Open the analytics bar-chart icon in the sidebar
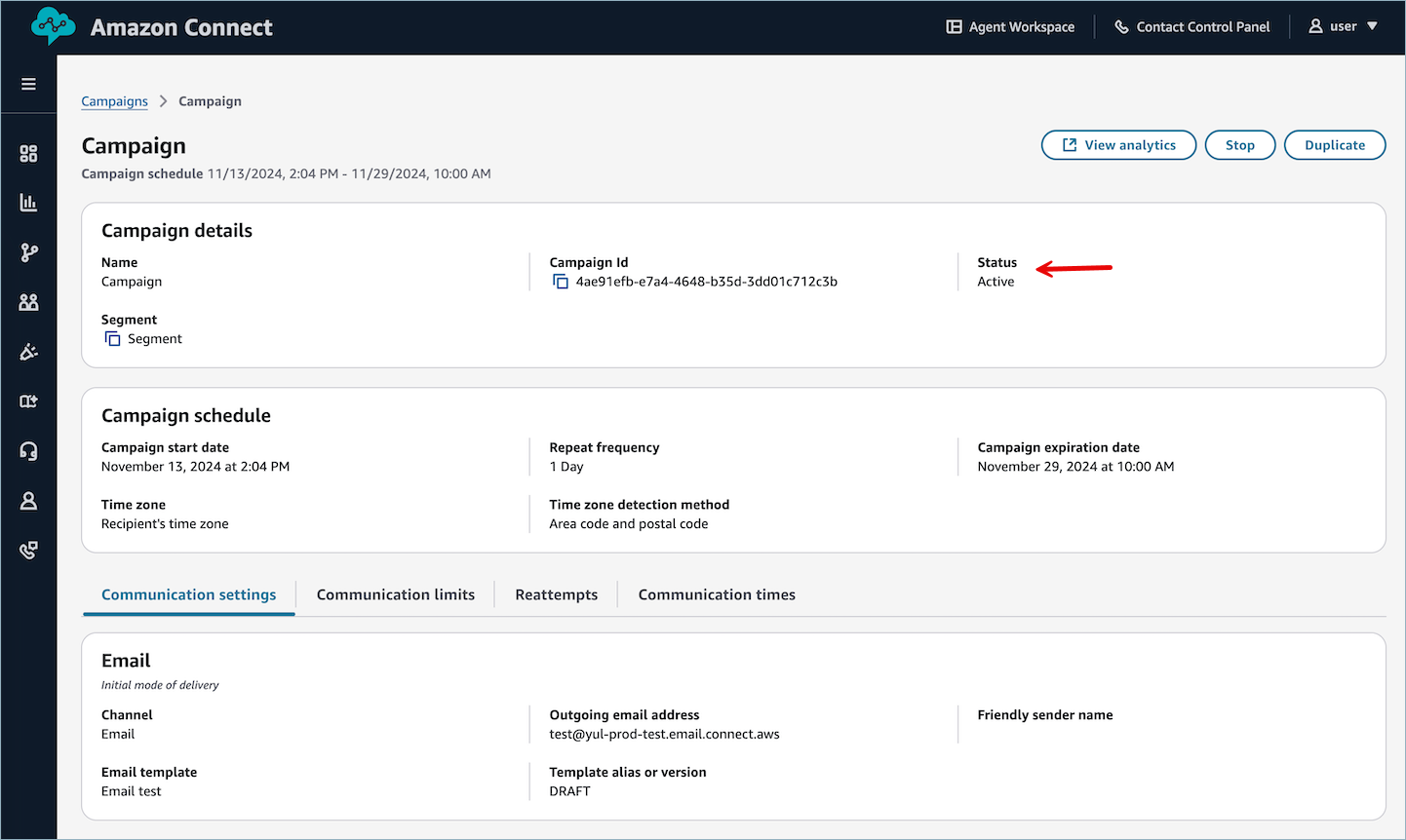 click(x=28, y=203)
